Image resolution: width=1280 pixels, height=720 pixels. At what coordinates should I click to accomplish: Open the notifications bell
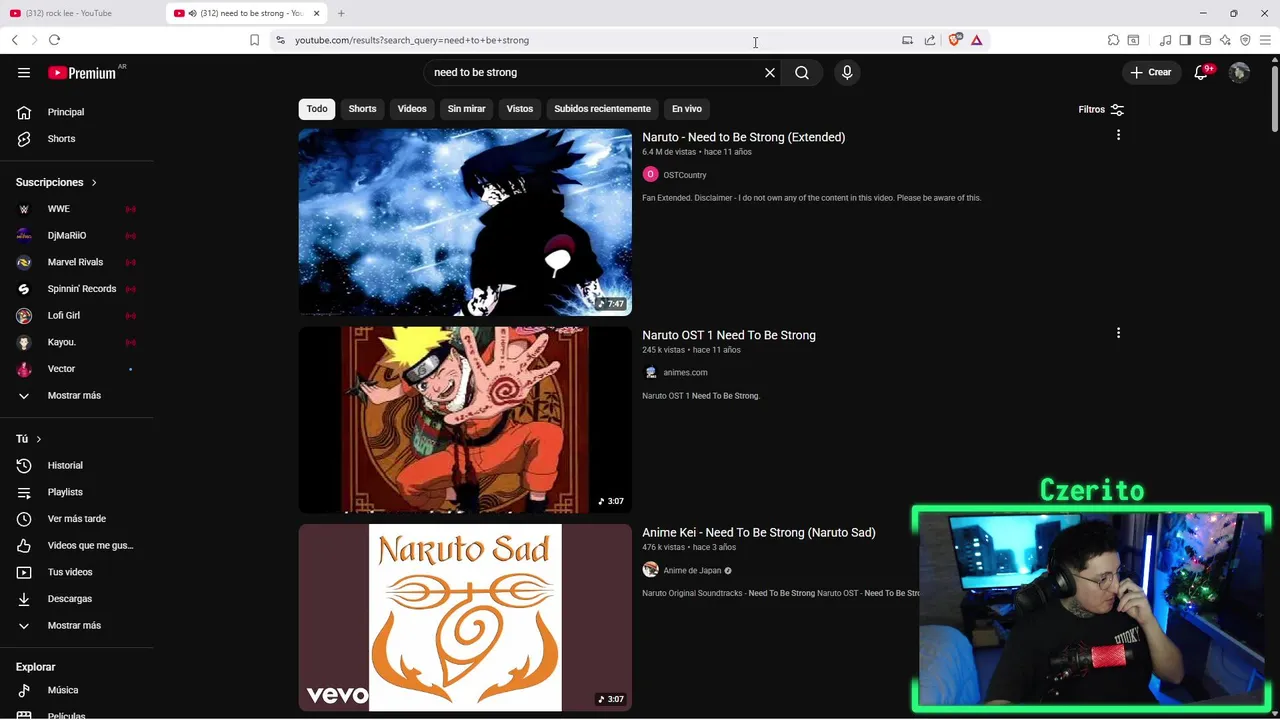tap(1202, 73)
